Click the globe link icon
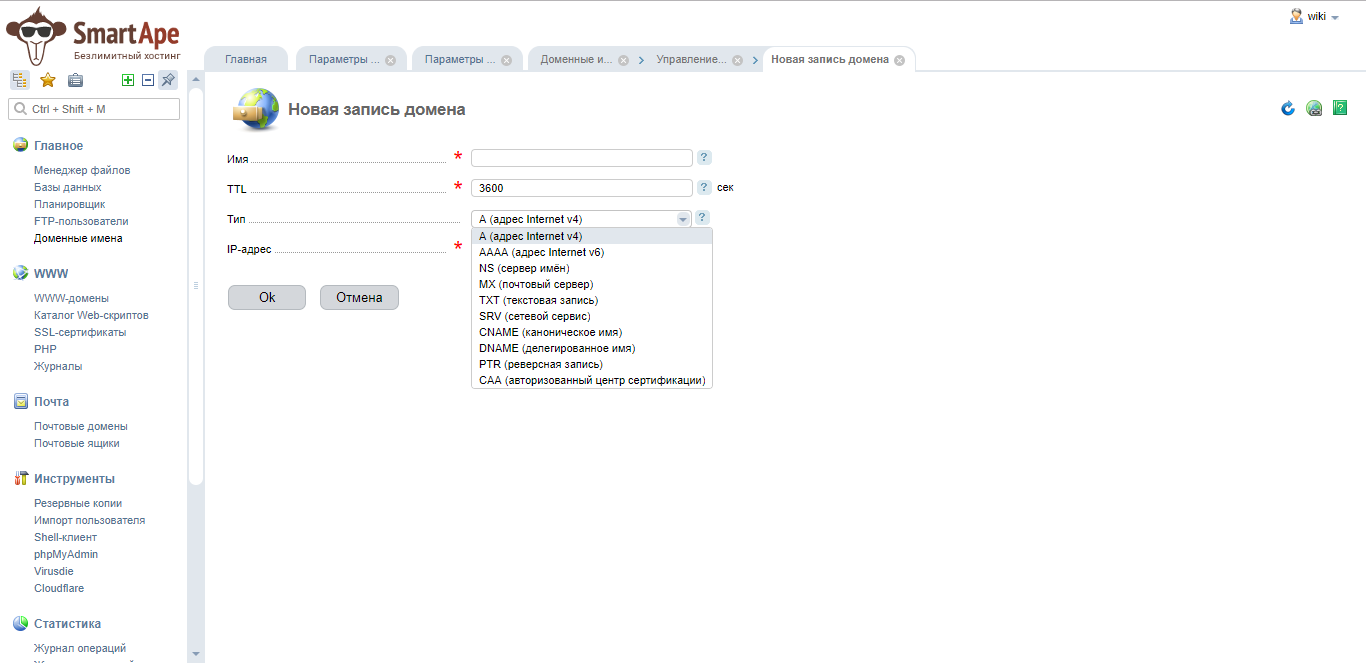 pos(1314,108)
